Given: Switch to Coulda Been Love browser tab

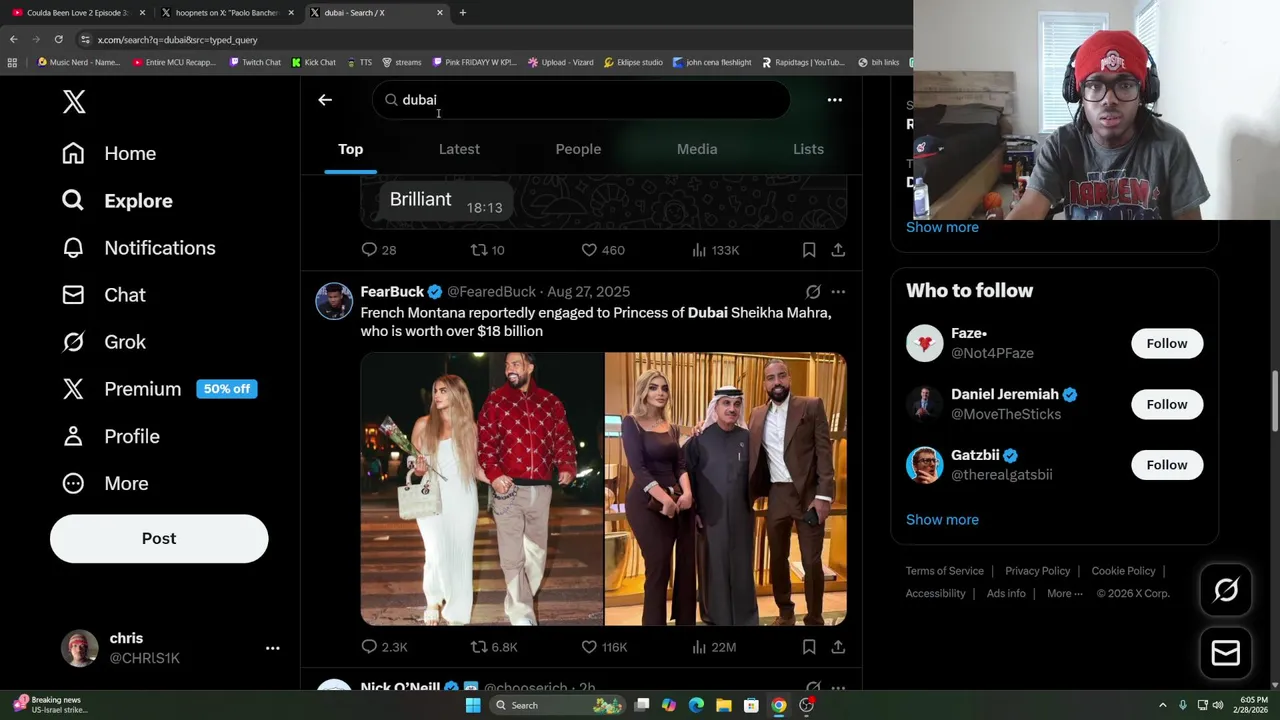Looking at the screenshot, I should tap(78, 12).
